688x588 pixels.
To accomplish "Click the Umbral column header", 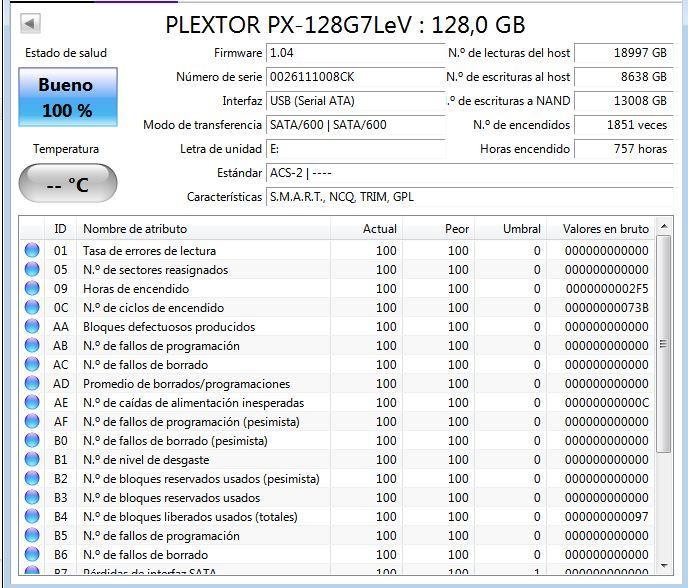I will point(510,229).
